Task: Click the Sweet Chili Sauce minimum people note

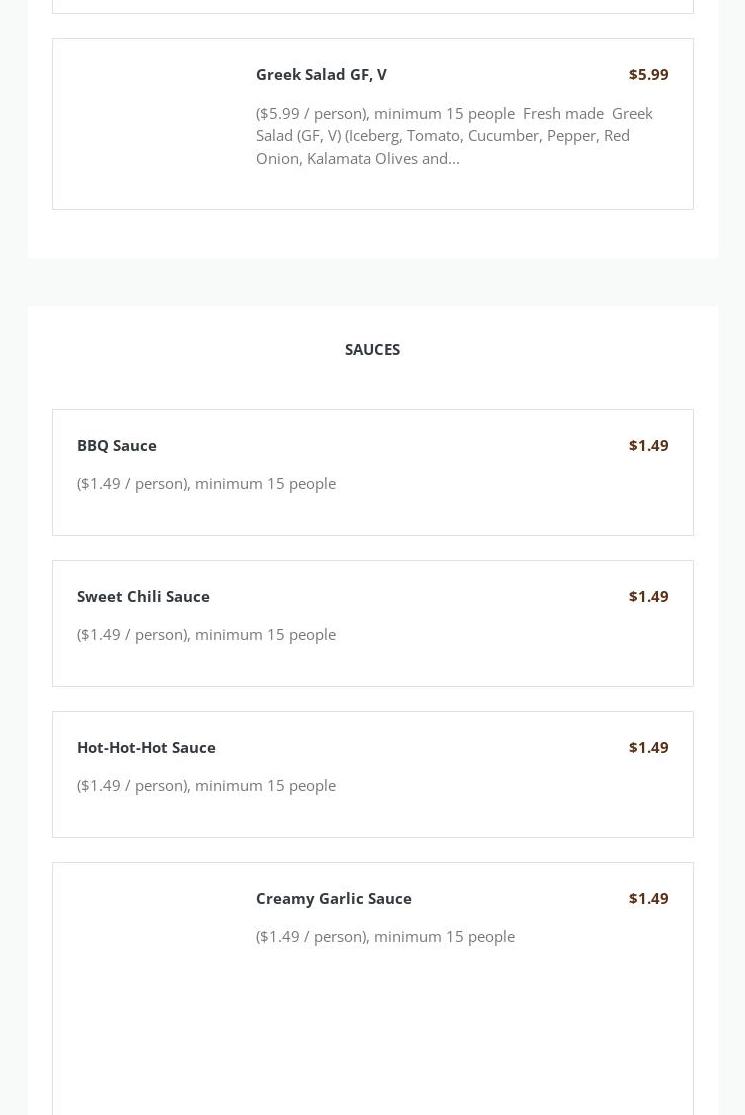Action: [206, 634]
